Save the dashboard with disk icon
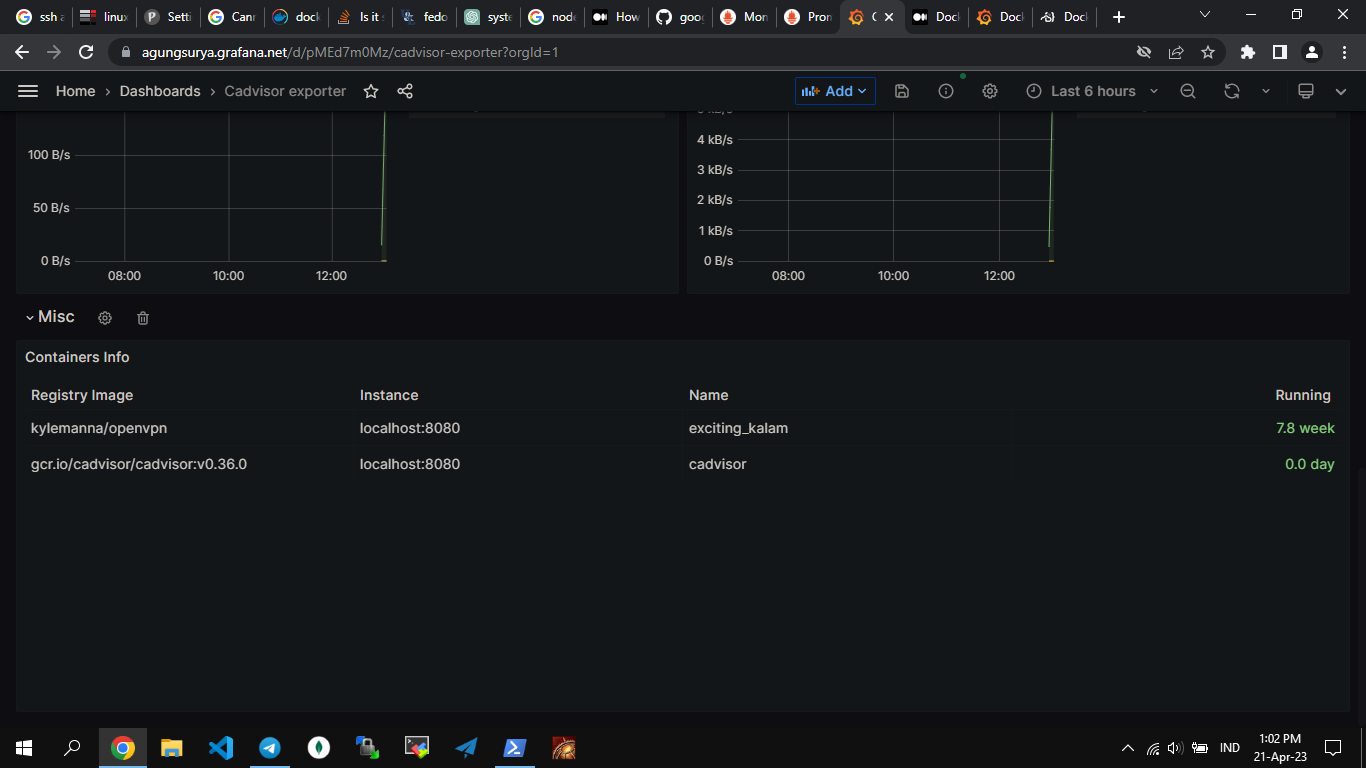This screenshot has width=1366, height=768. [902, 91]
